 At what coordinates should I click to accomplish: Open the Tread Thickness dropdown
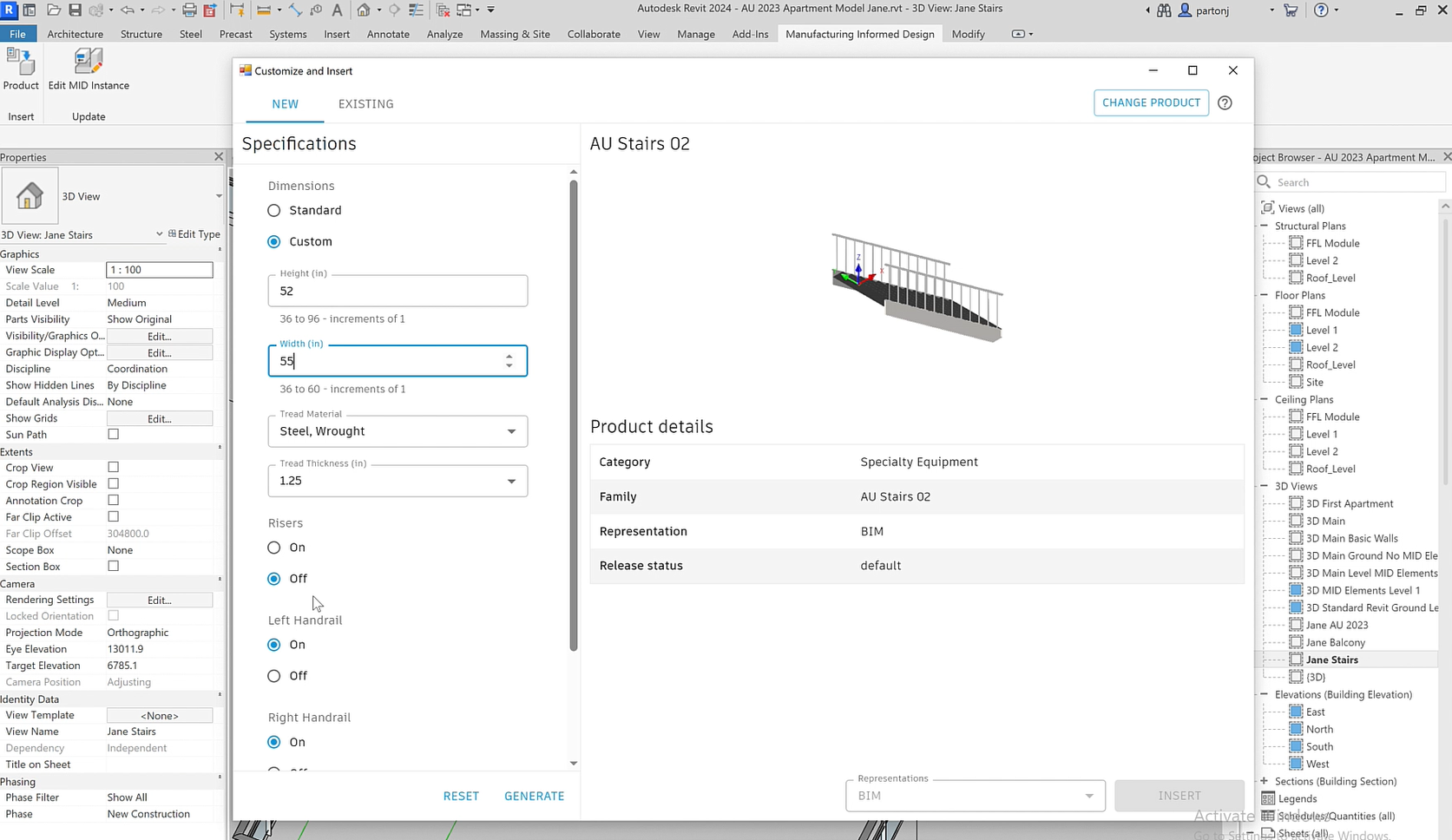[397, 481]
